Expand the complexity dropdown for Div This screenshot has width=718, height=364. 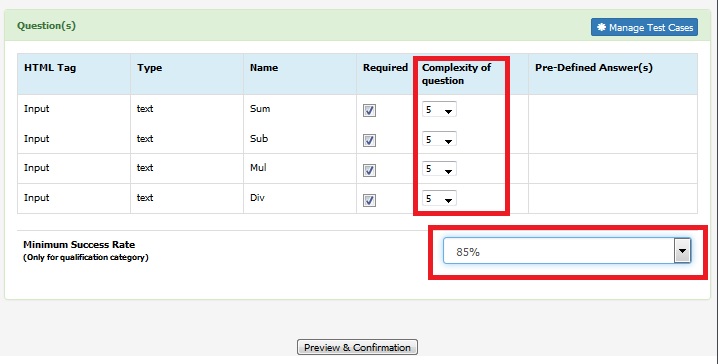439,199
